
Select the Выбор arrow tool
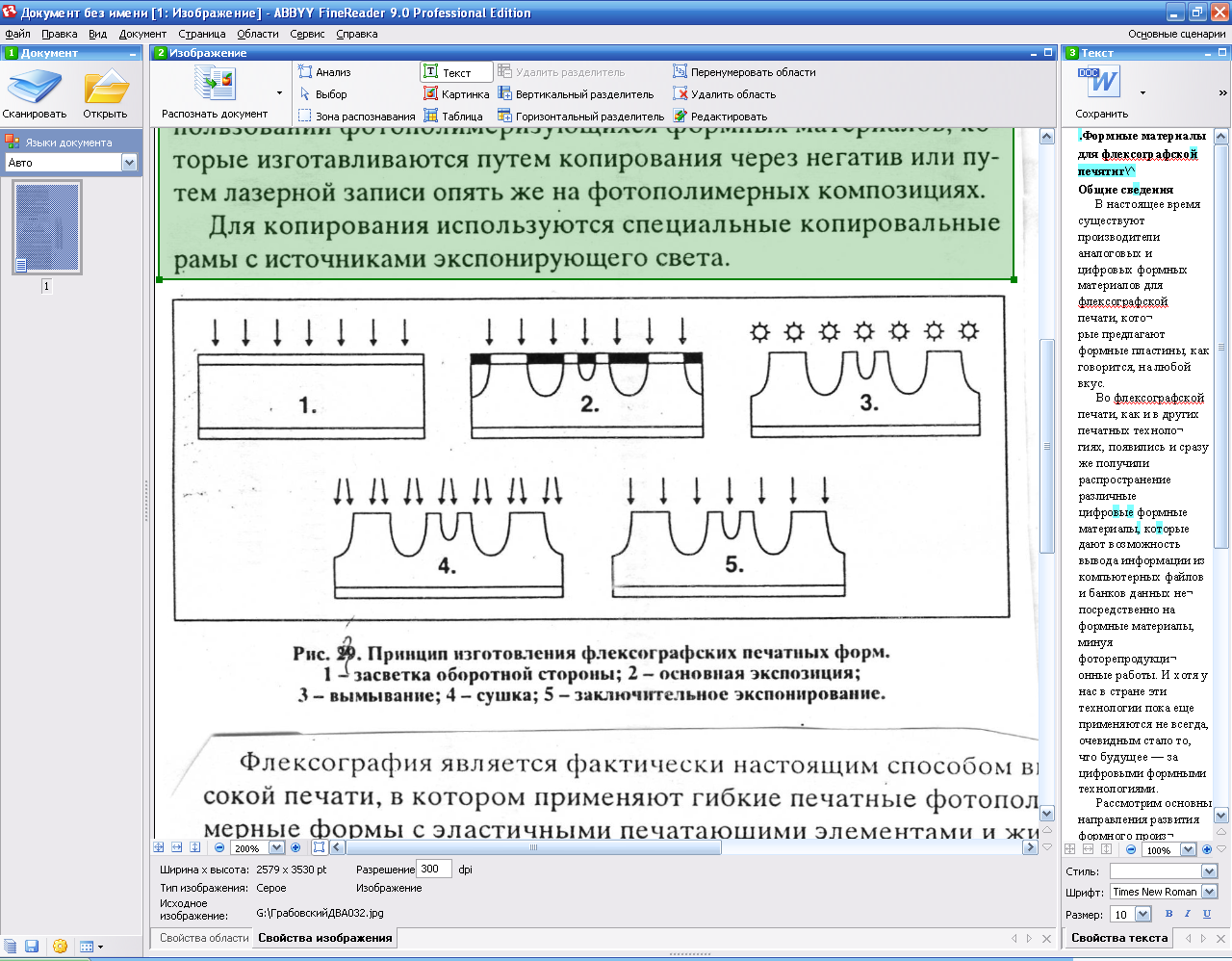click(x=322, y=94)
